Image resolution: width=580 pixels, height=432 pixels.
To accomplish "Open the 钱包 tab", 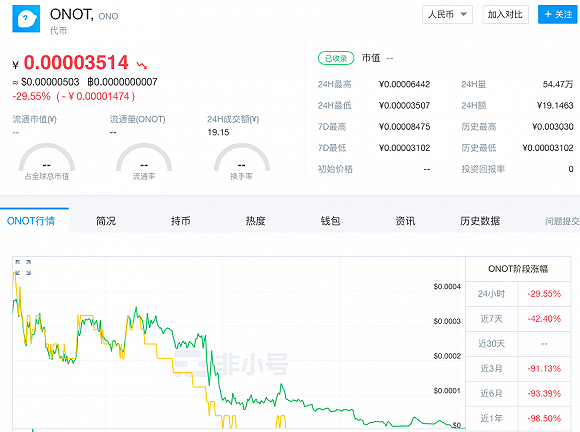I will [330, 221].
